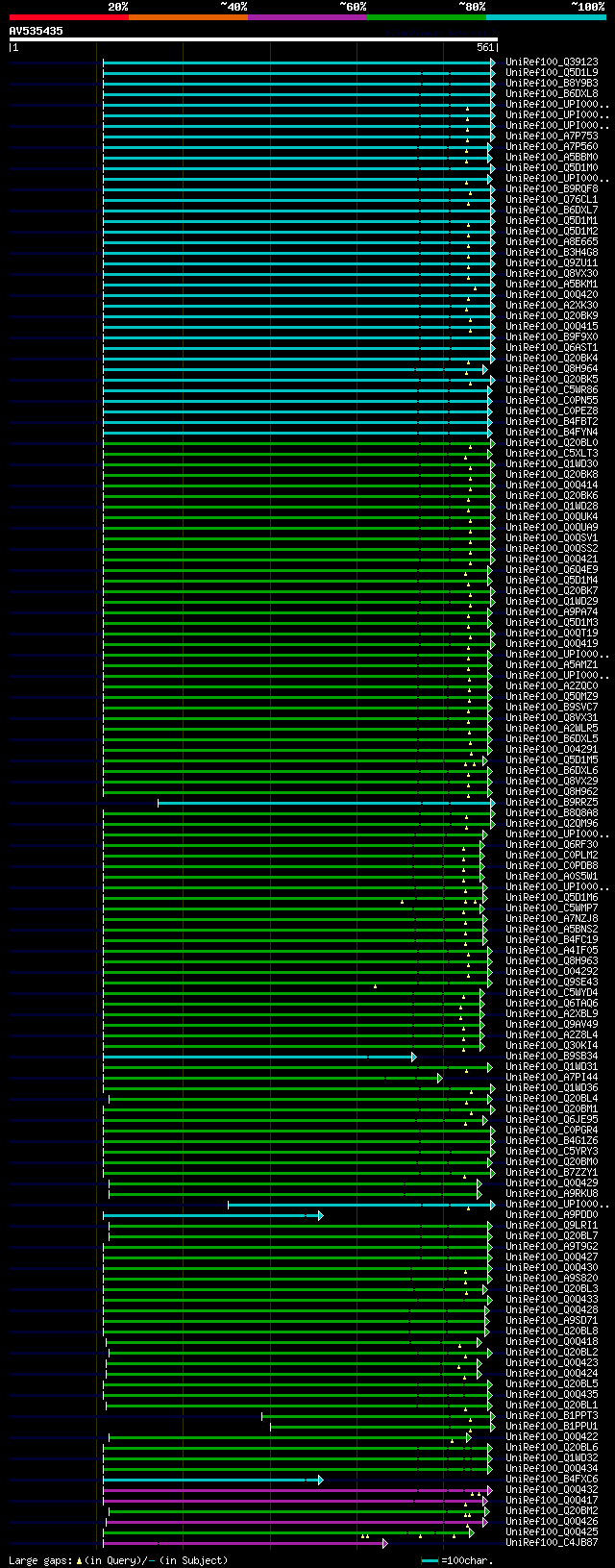
Task: Click the purple alignment bar for UniRef100_Q0Q432
Action: pyautogui.click(x=297, y=1490)
